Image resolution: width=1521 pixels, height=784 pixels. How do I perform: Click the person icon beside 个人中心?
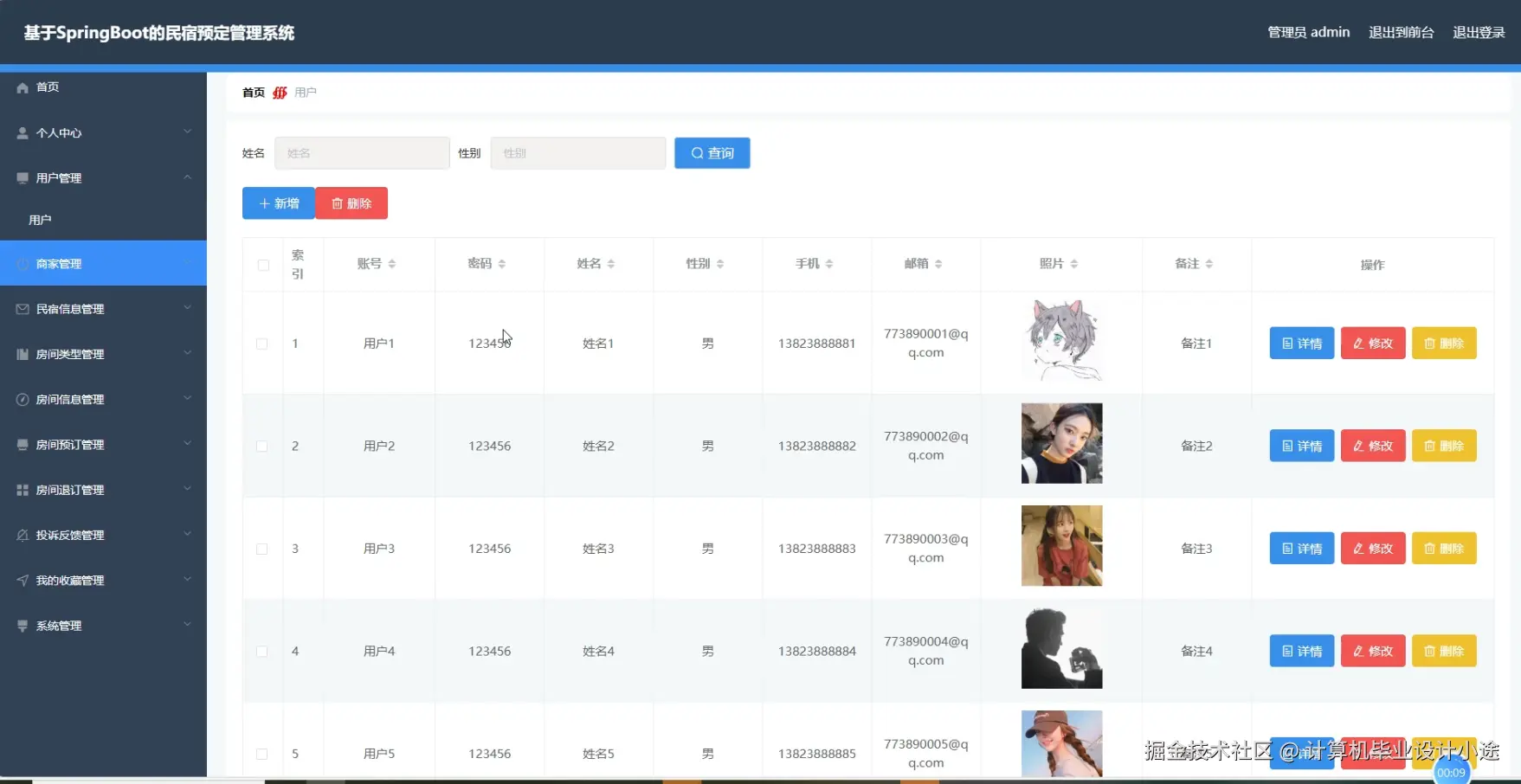(x=23, y=133)
